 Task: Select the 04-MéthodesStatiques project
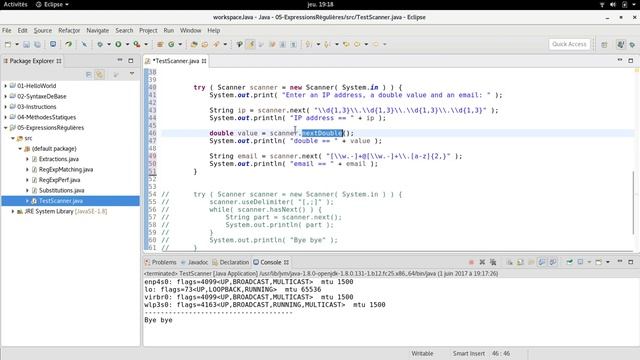click(x=47, y=117)
